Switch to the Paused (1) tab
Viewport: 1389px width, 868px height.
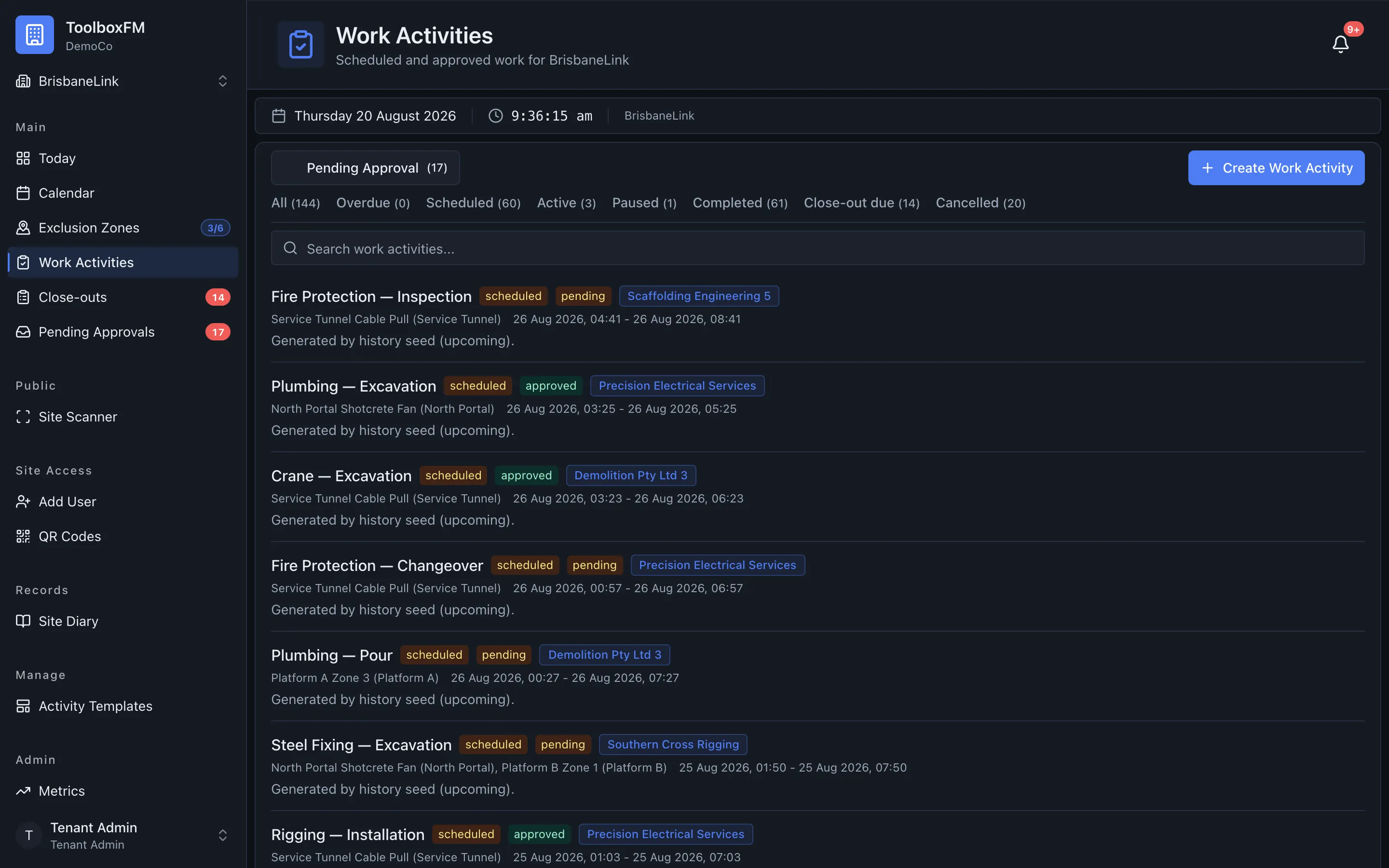click(644, 203)
